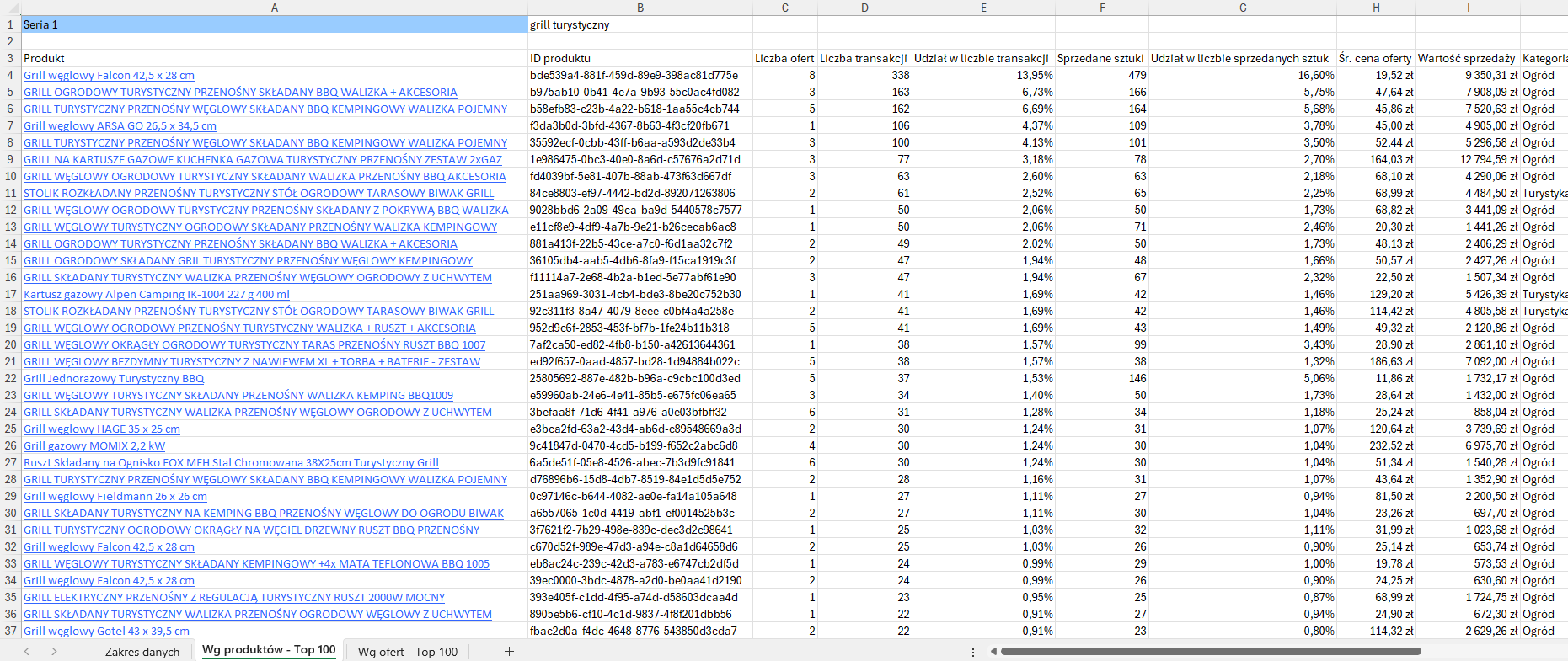
Task: Click the Sprzedane sztuki header cell
Action: [1101, 58]
